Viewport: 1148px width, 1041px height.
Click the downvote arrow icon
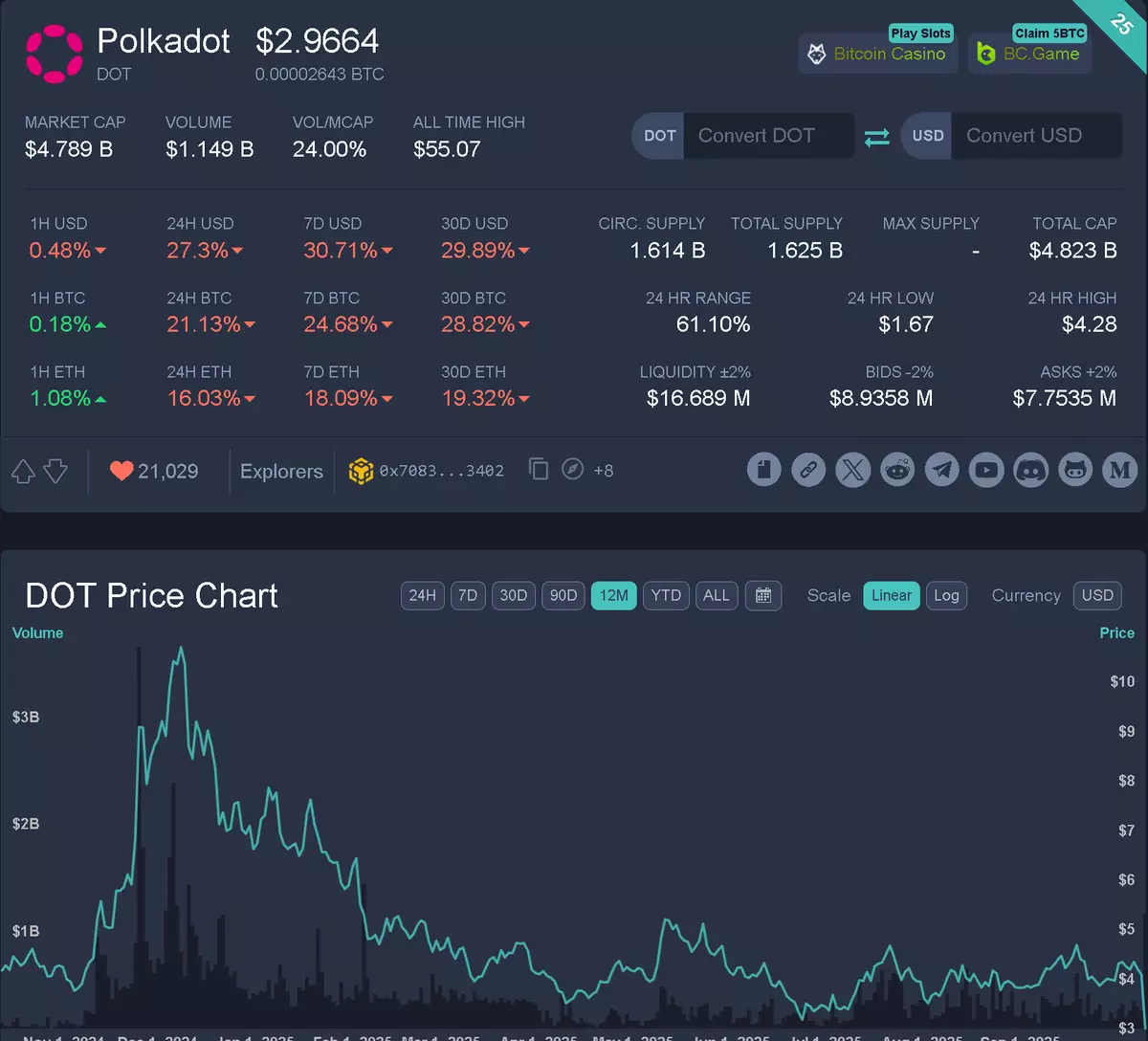point(55,471)
